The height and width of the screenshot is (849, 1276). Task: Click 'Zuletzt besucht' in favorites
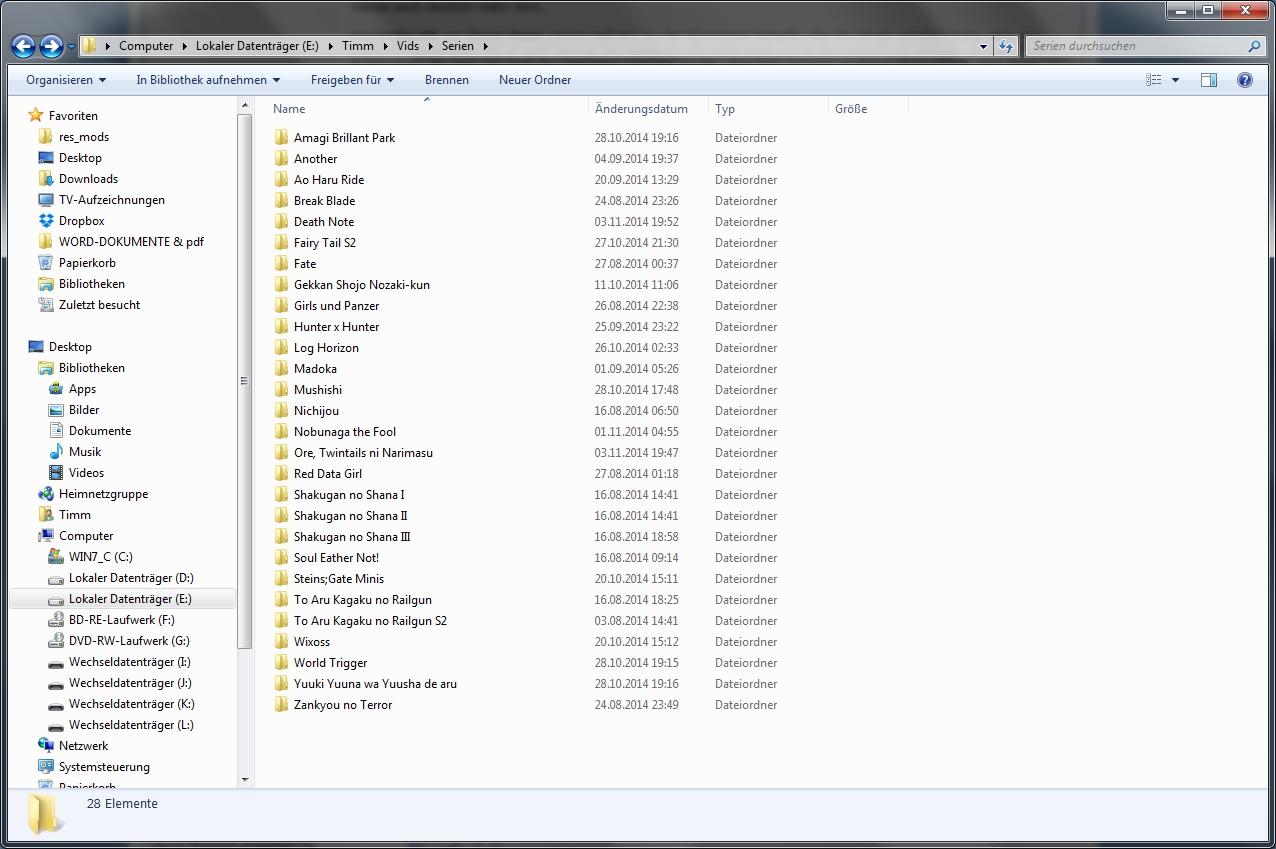click(x=99, y=305)
